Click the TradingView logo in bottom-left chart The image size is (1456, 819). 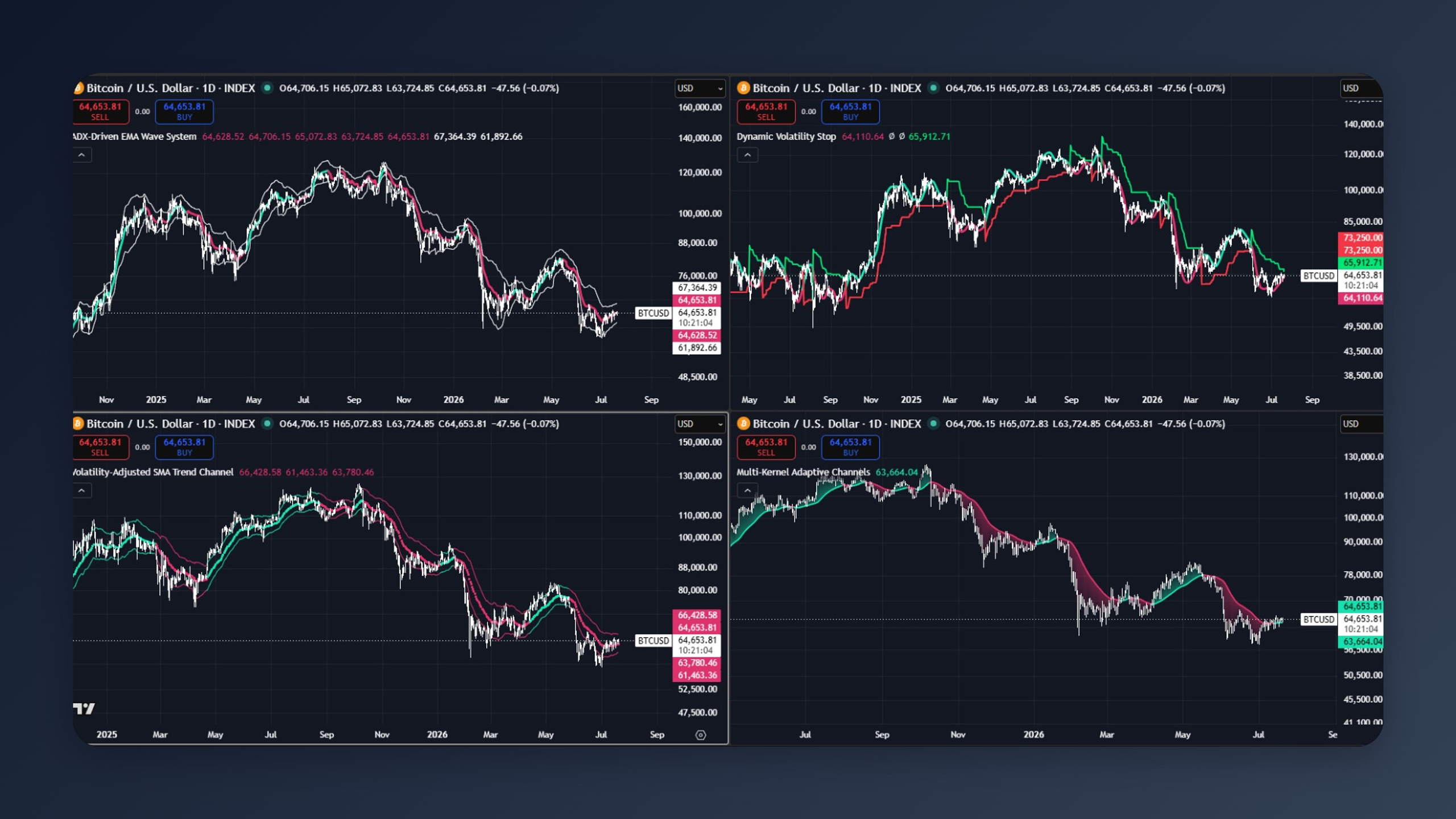84,709
